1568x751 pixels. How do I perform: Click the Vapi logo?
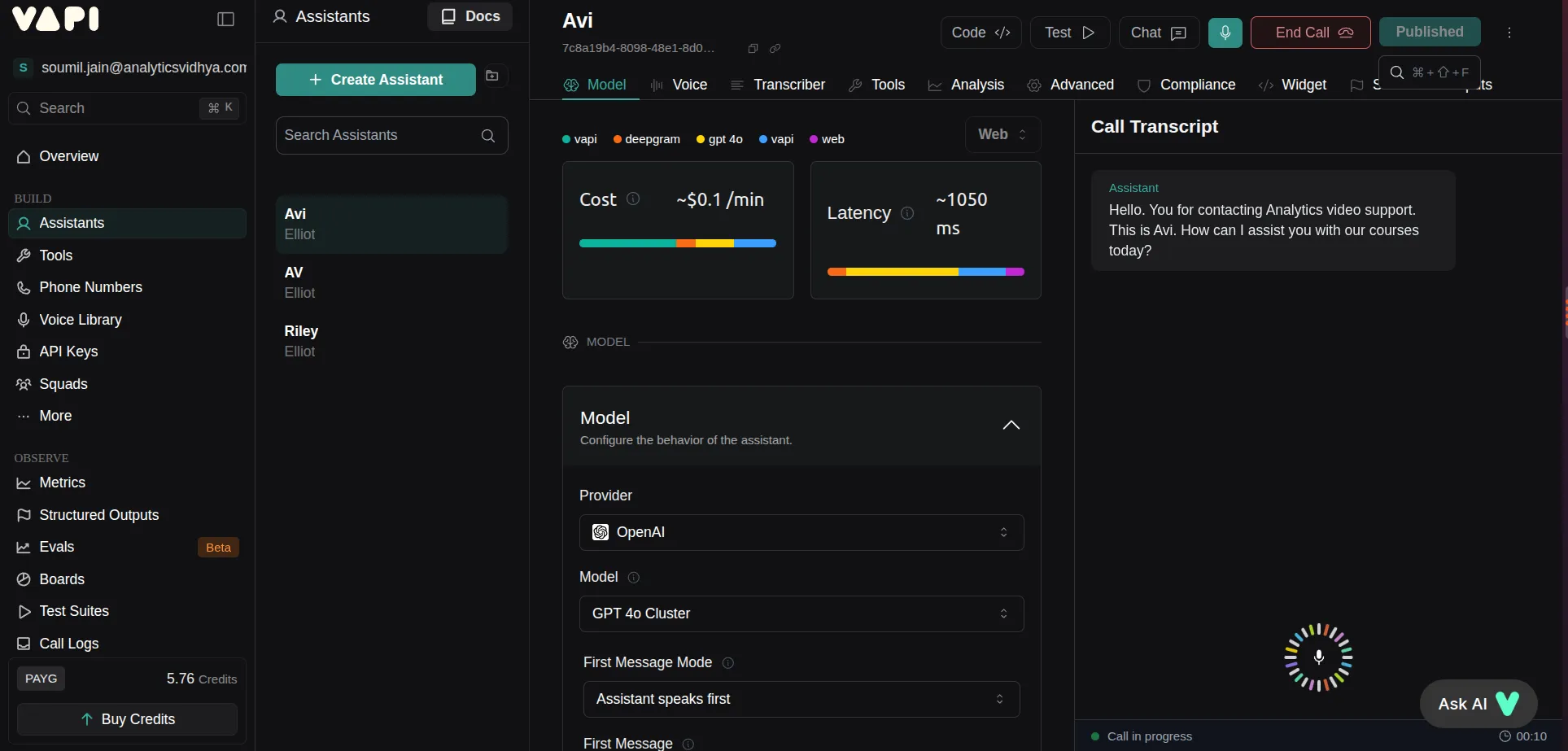point(55,19)
